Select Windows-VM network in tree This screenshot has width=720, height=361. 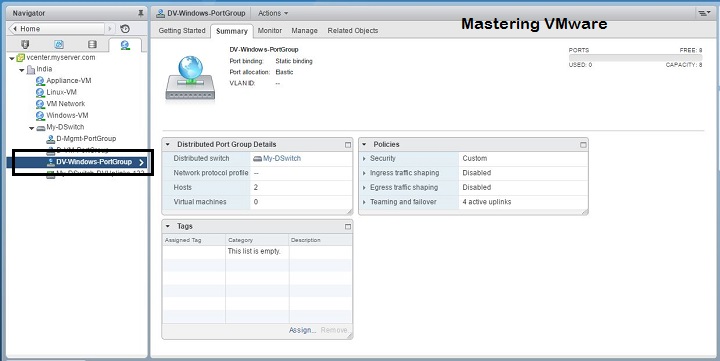coord(67,115)
